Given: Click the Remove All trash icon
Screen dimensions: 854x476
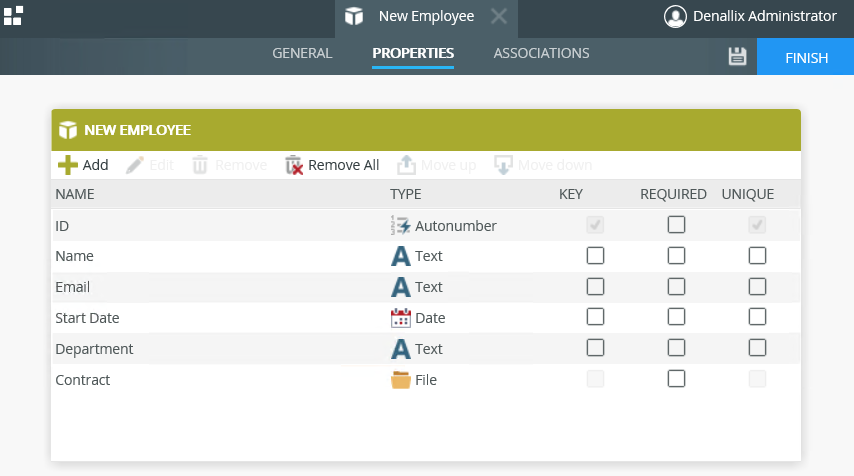Looking at the screenshot, I should pos(294,165).
